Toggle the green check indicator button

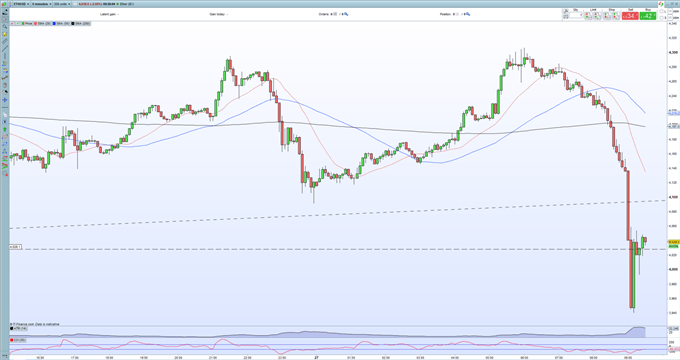[x=18, y=23]
